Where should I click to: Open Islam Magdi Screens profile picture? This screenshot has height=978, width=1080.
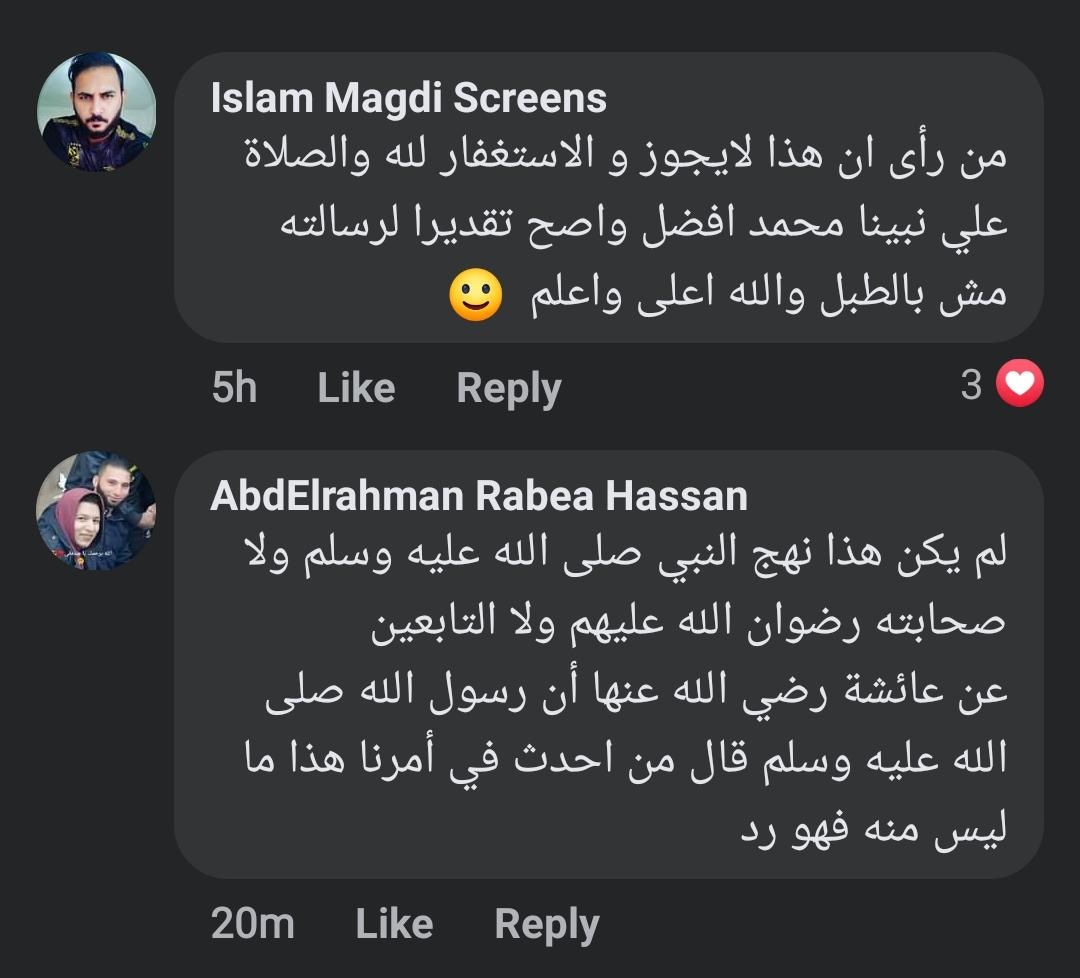click(x=96, y=111)
